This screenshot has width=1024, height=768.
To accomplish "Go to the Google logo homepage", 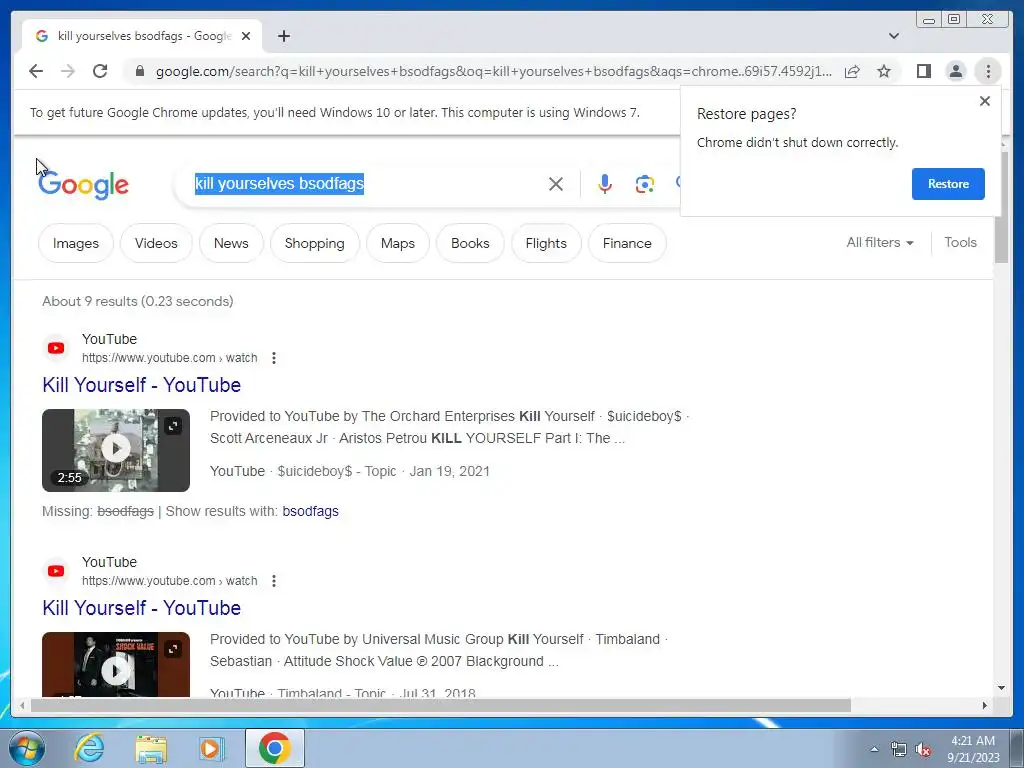I will 84,185.
